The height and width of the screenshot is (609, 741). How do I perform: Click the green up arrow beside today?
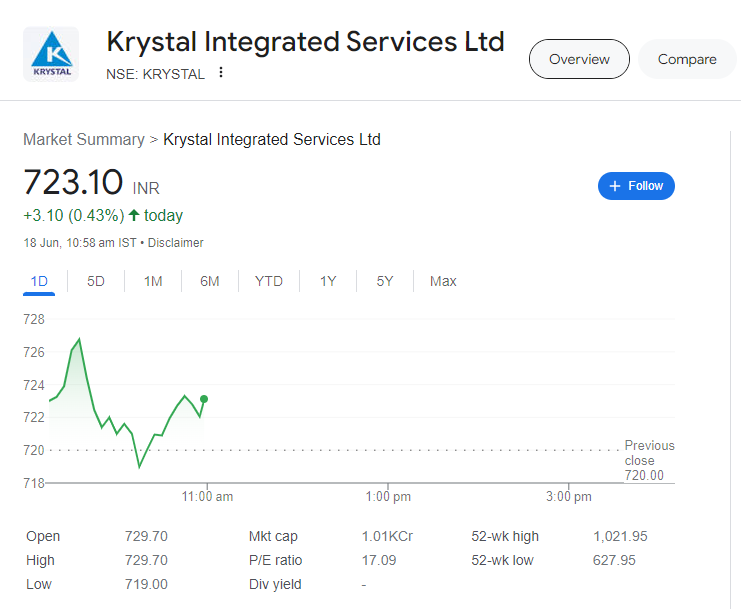[134, 215]
